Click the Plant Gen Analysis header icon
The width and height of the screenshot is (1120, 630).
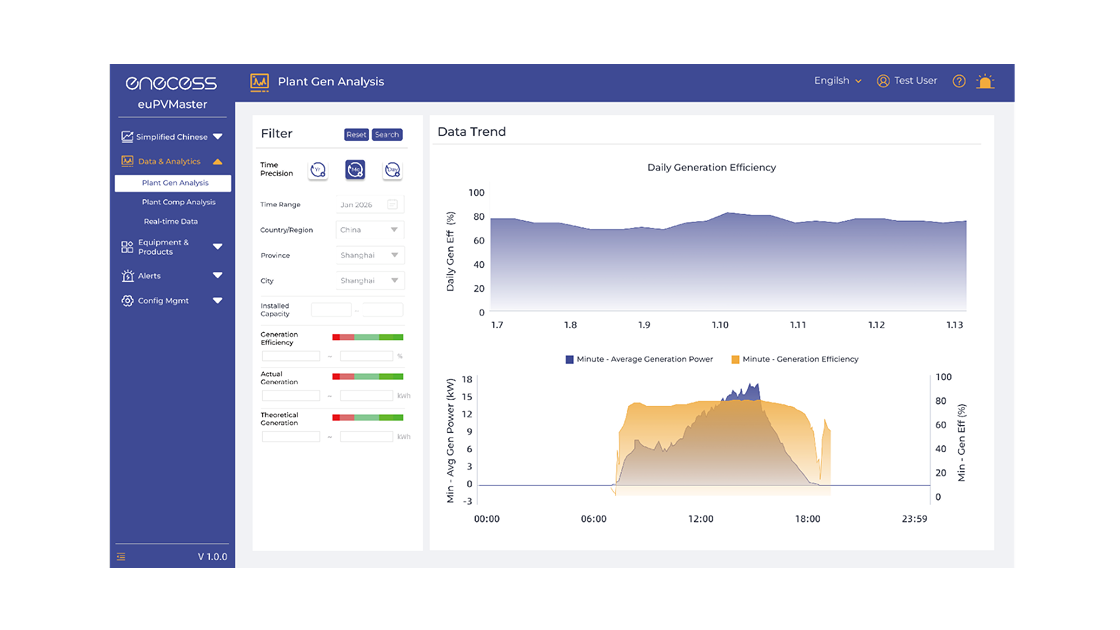pyautogui.click(x=259, y=82)
